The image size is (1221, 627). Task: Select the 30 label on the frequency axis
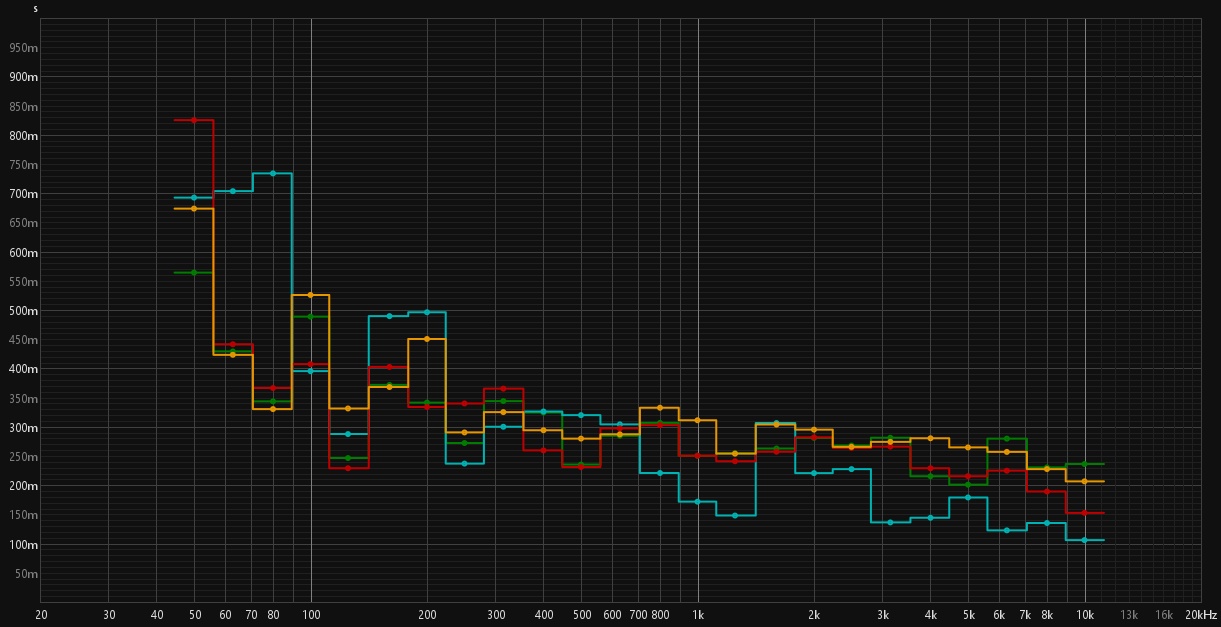109,614
